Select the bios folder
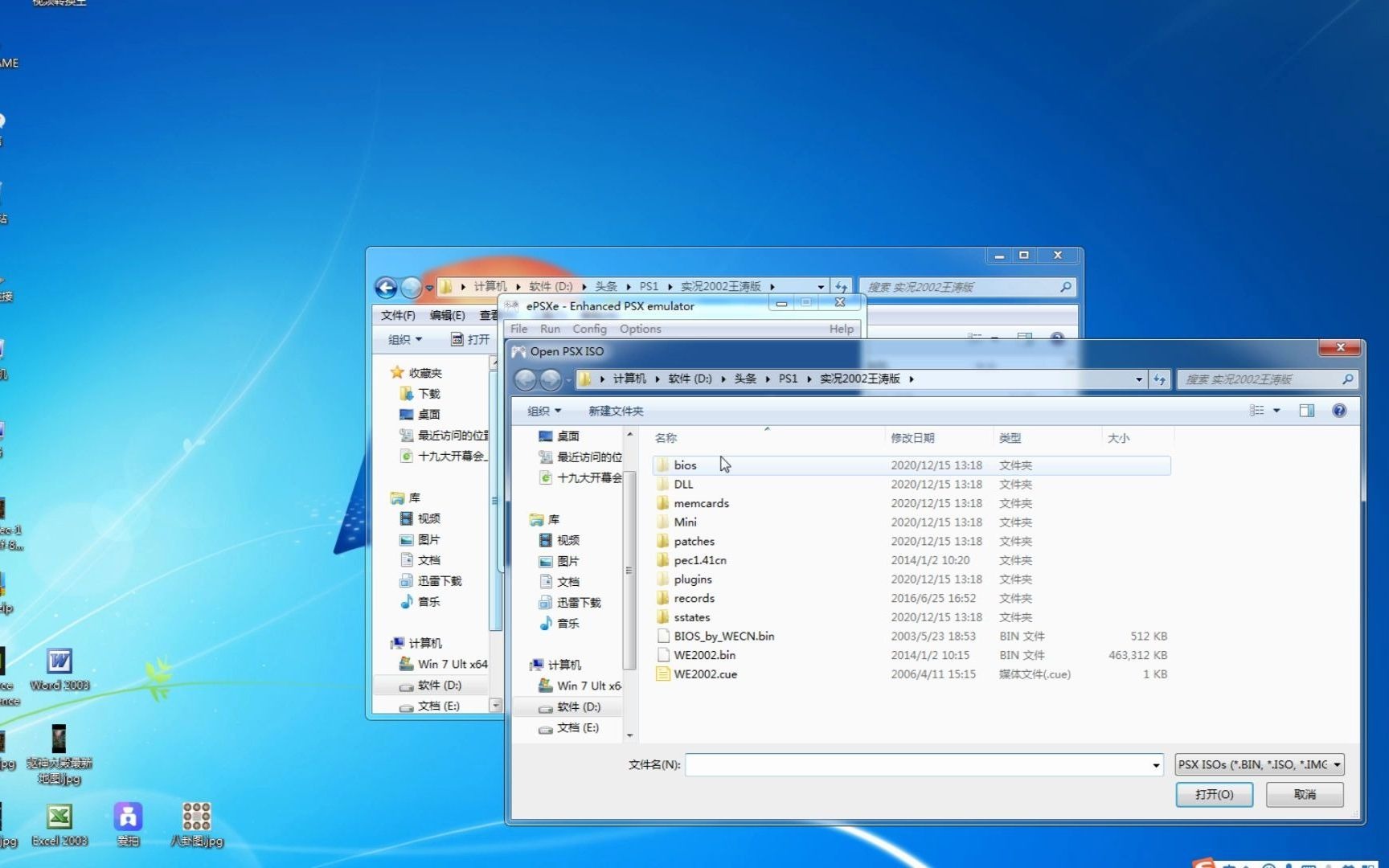1389x868 pixels. [911, 465]
